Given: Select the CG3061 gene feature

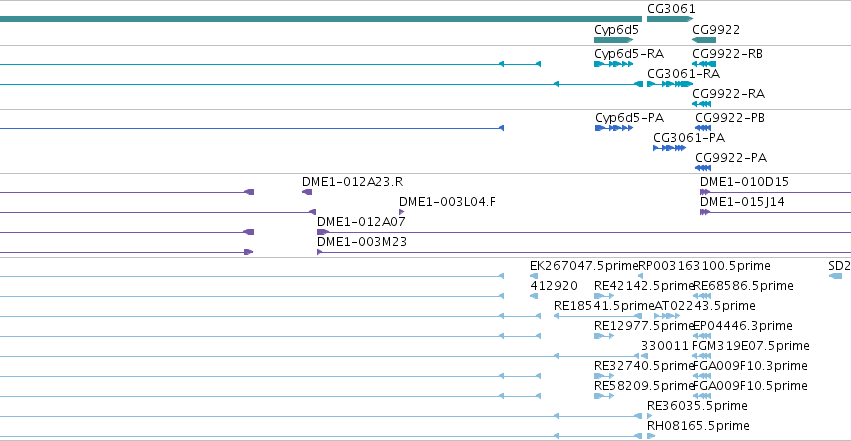Looking at the screenshot, I should pos(670,19).
